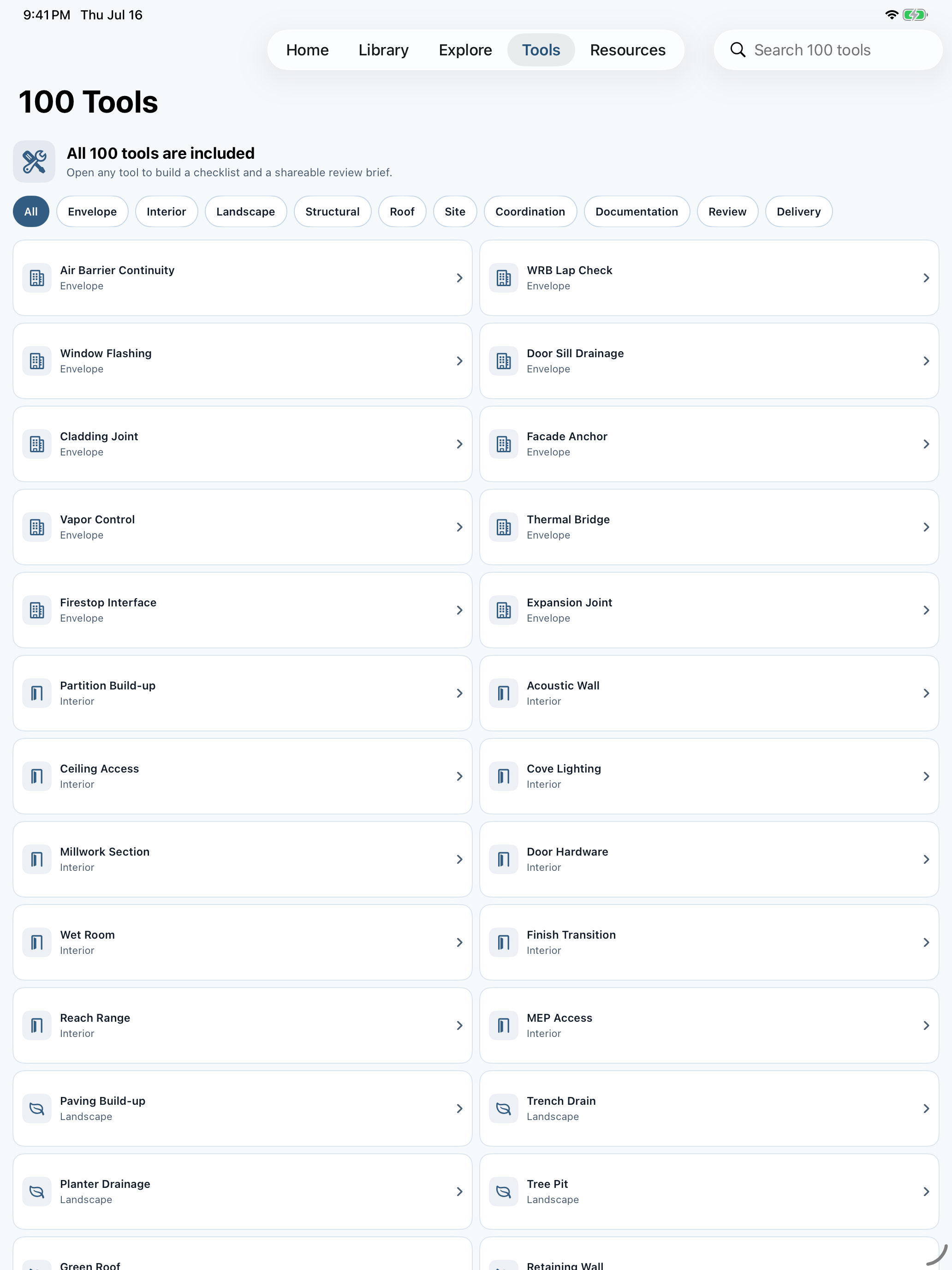Open the Resources tab
Viewport: 952px width, 1270px height.
(628, 50)
